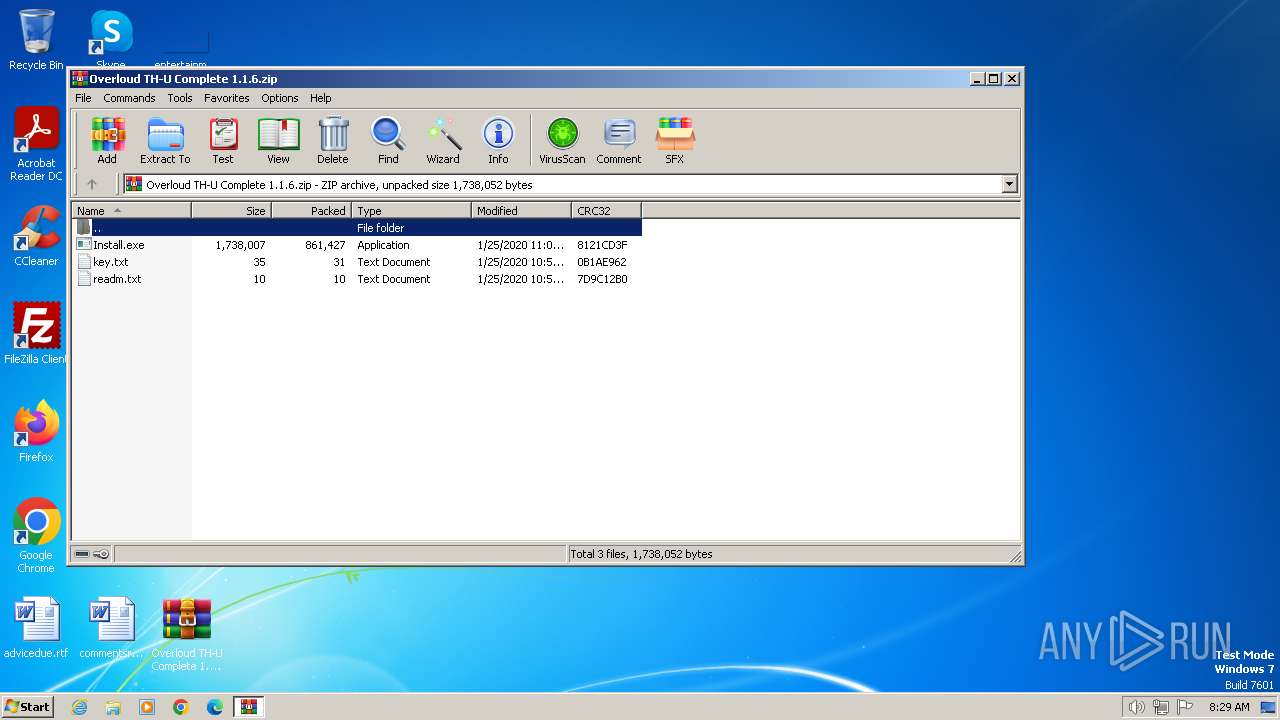The image size is (1280, 720).
Task: Sort file list by CRC32 column
Action: click(606, 210)
